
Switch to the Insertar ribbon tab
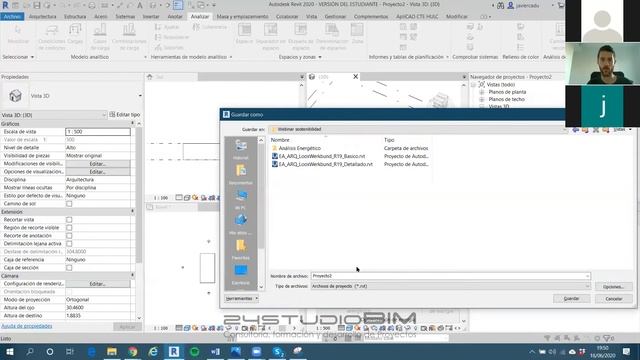coord(151,17)
